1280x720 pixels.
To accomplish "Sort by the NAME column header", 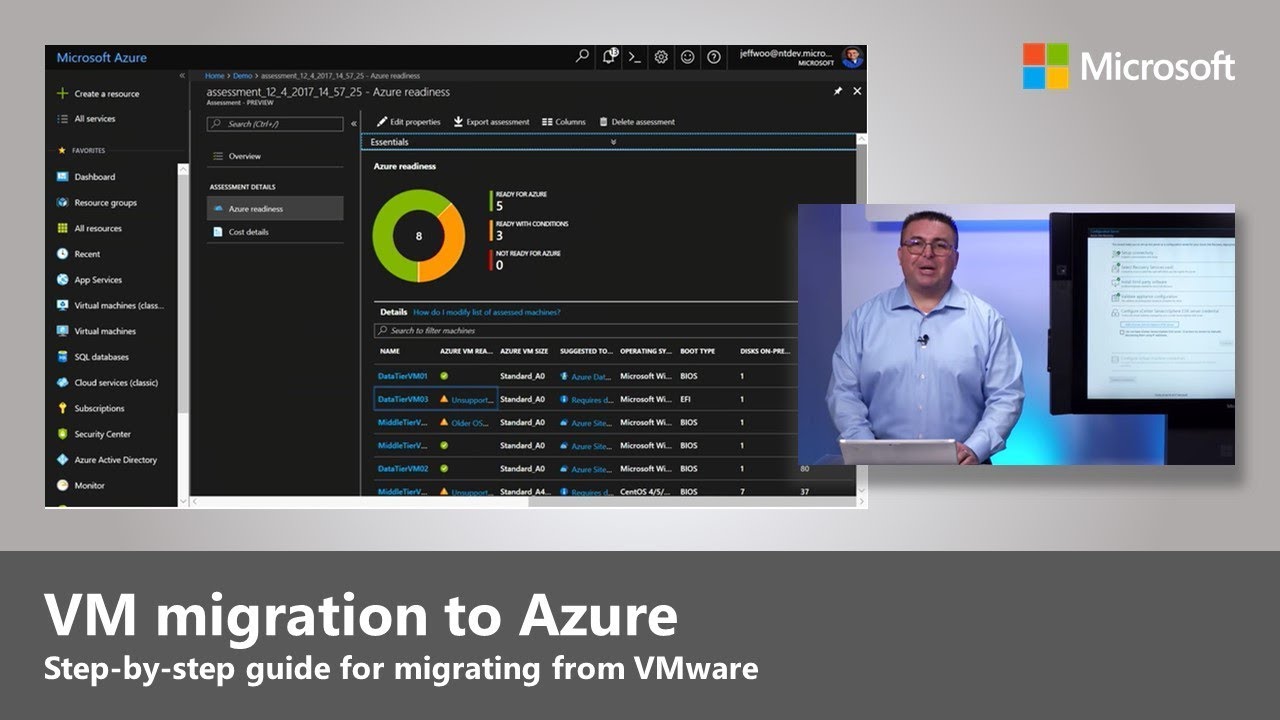I will (390, 351).
